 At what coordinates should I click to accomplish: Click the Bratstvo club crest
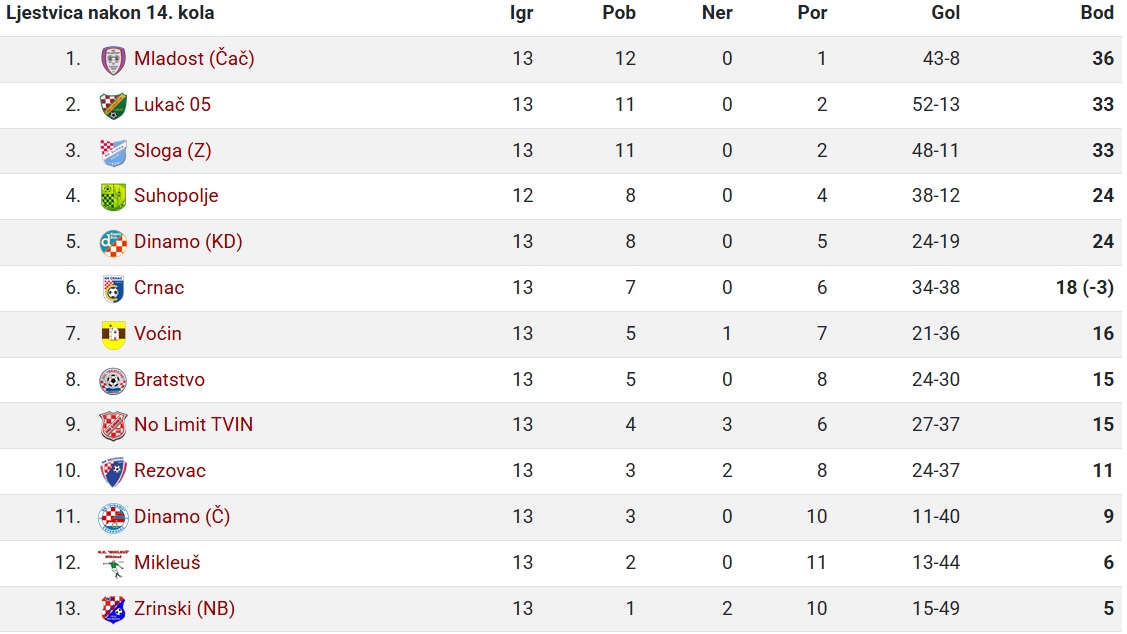[113, 381]
